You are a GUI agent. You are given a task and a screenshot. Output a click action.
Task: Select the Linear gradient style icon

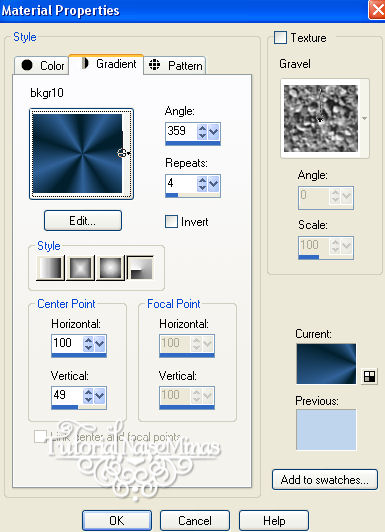[50, 268]
